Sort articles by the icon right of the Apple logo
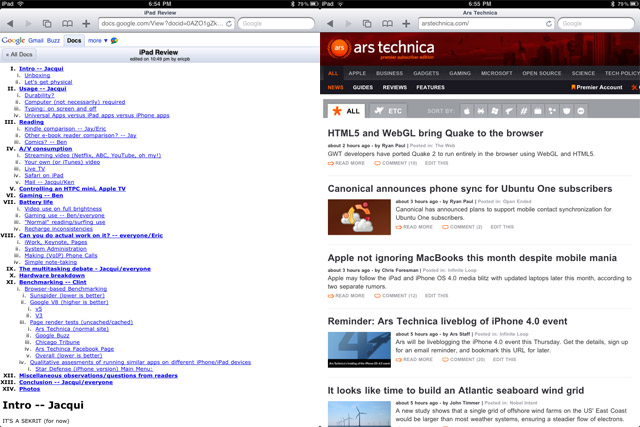Viewport: 640px width, 427px height. pyautogui.click(x=481, y=111)
